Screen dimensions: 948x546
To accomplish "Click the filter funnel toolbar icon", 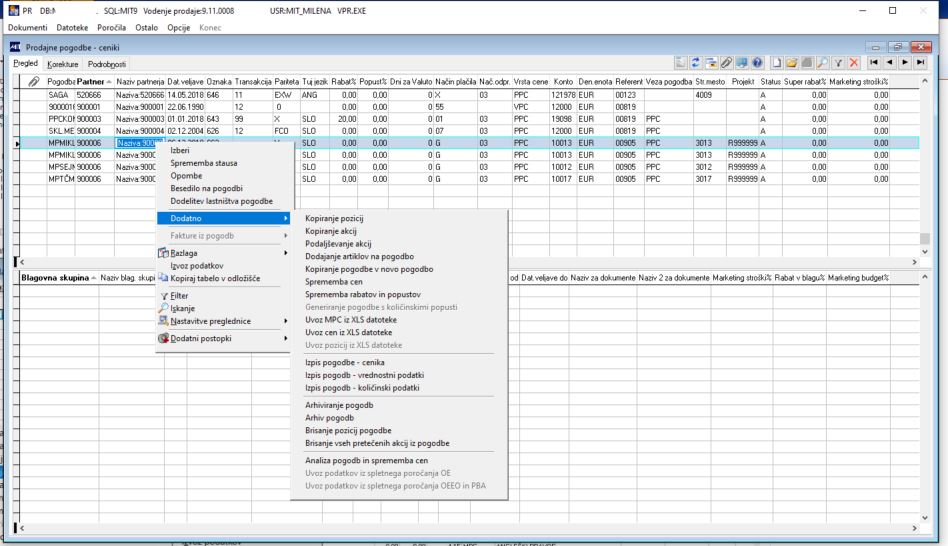I will pos(839,62).
